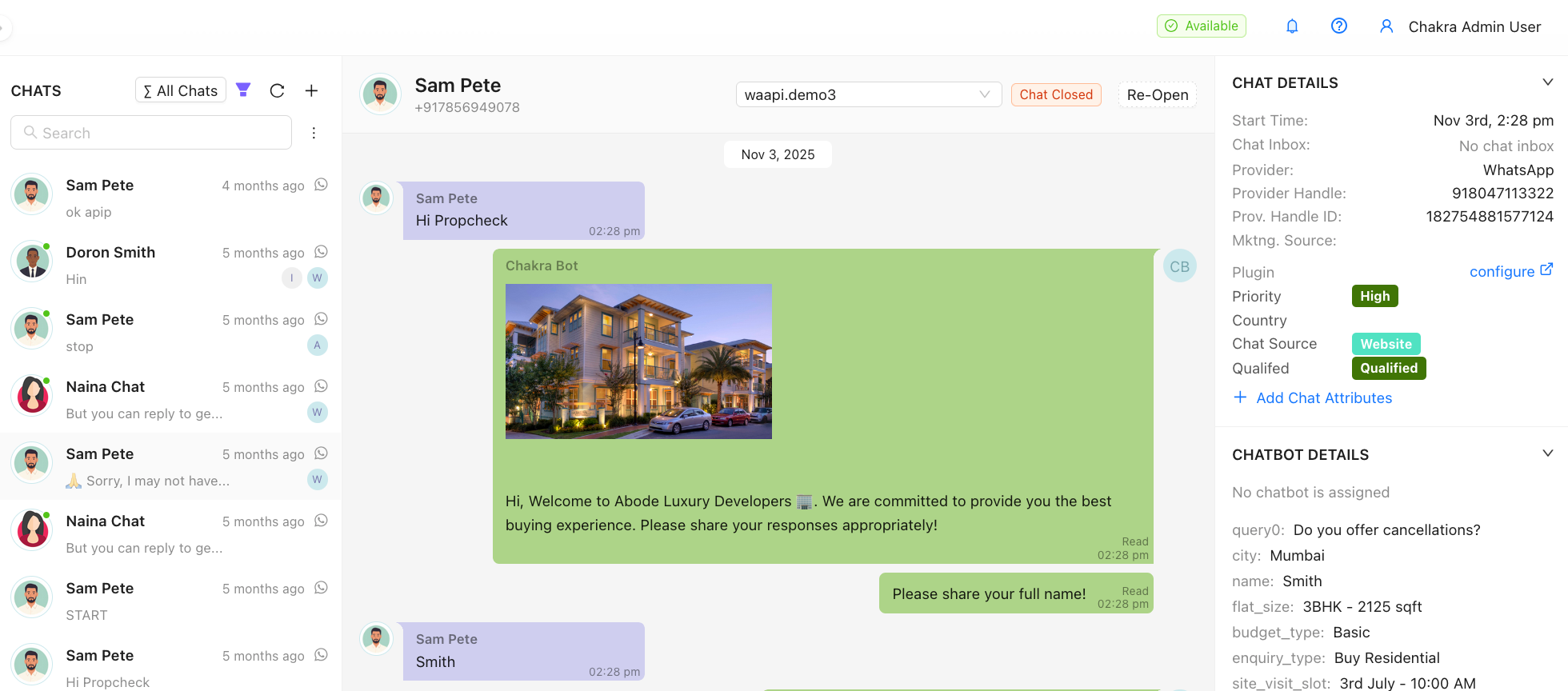Image resolution: width=1568 pixels, height=691 pixels.
Task: Click Prov. Handle ID 182754881577124
Action: (1490, 216)
